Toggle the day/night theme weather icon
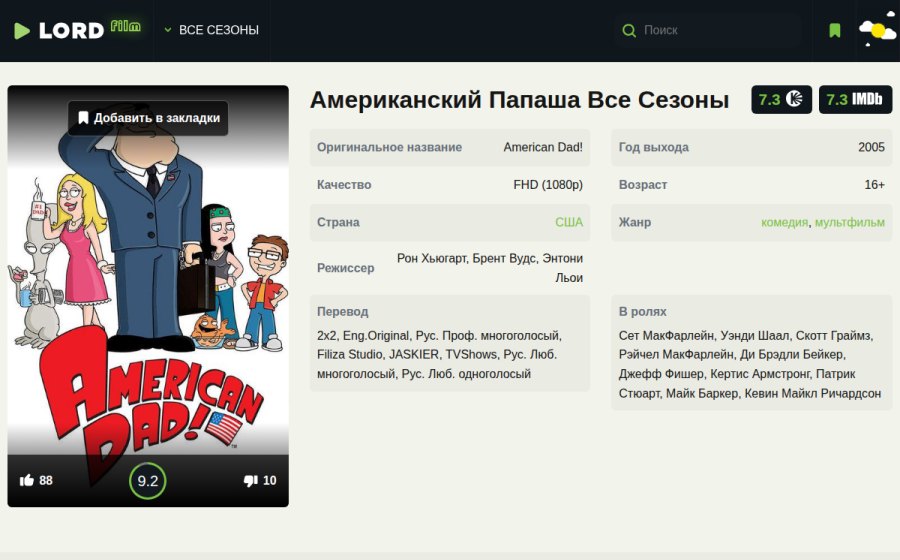Viewport: 900px width, 560px height. coord(877,30)
